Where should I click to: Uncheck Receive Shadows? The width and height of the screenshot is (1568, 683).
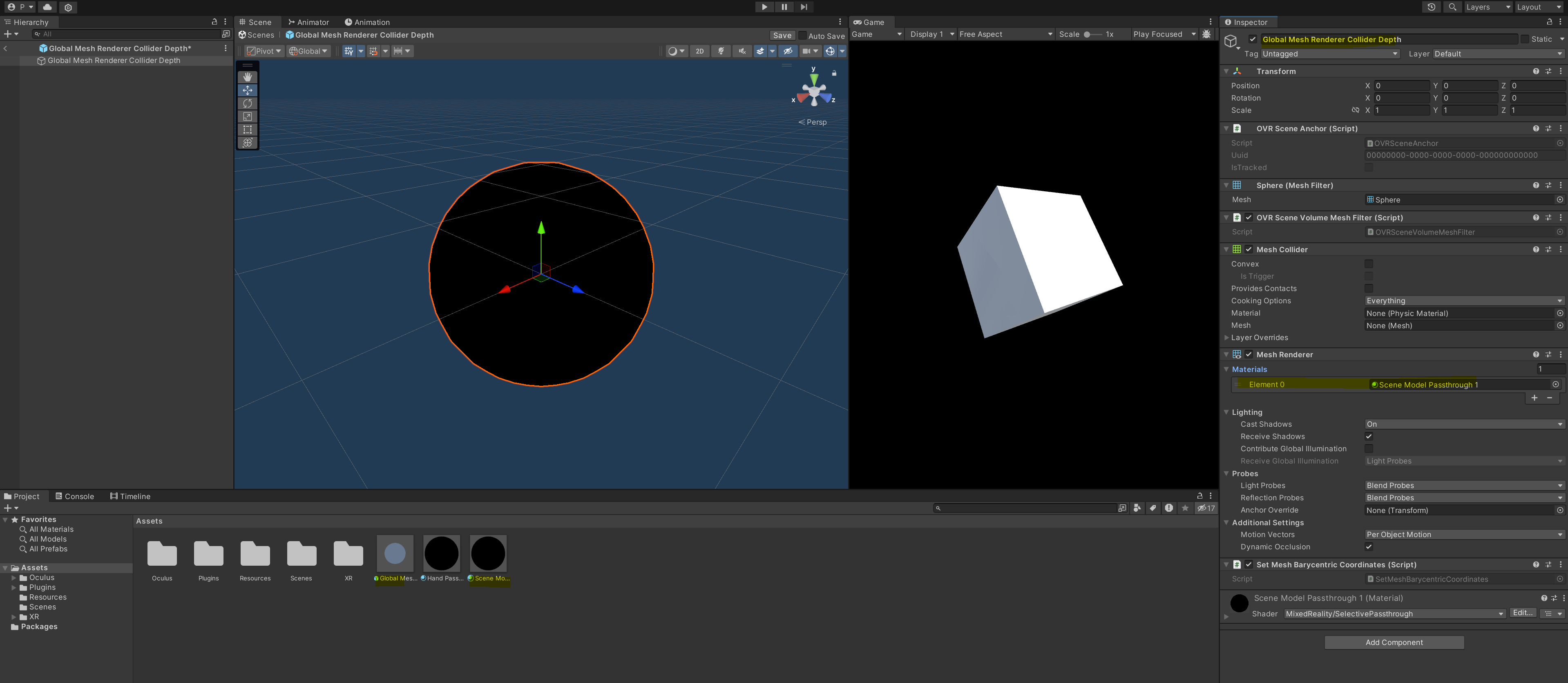pyautogui.click(x=1368, y=437)
